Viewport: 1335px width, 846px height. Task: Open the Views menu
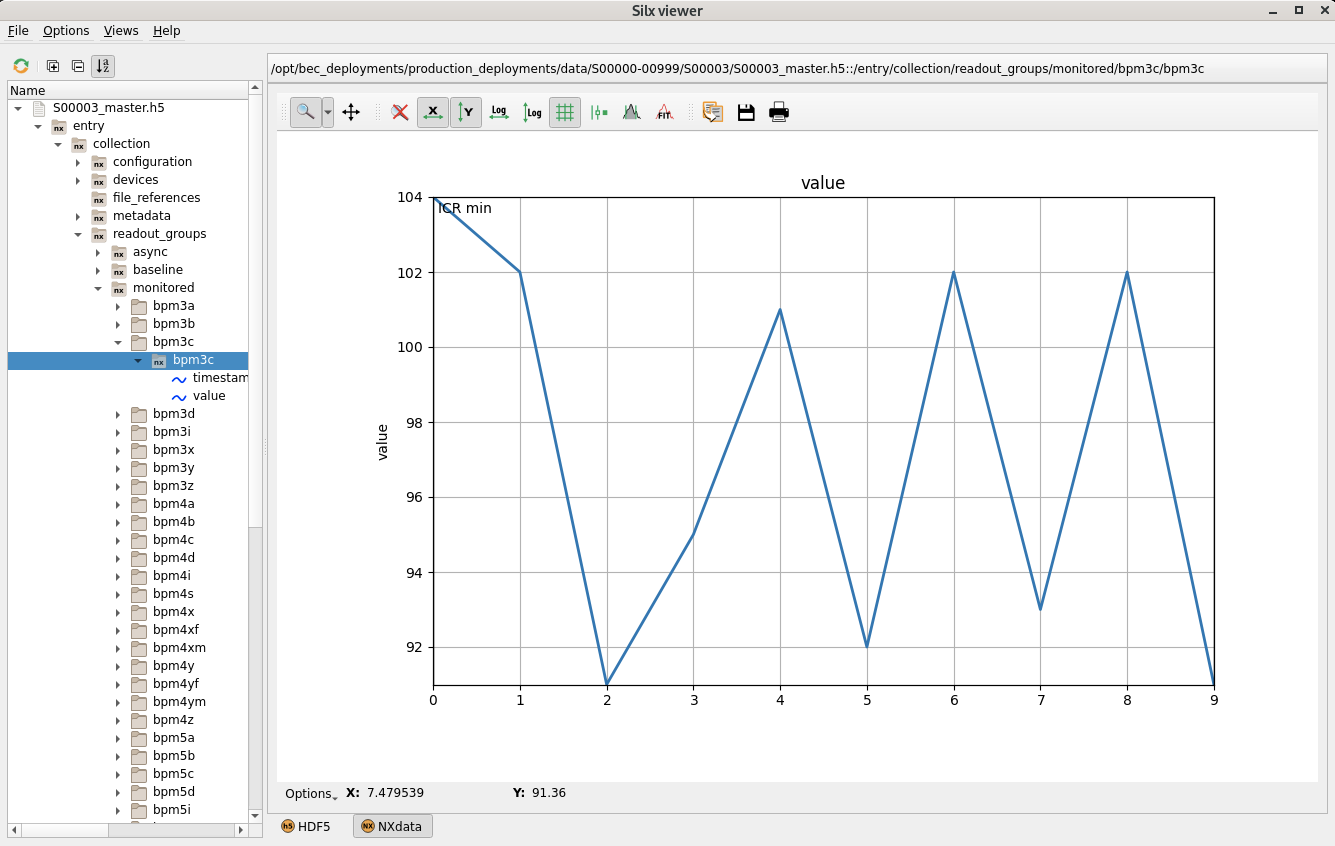121,31
